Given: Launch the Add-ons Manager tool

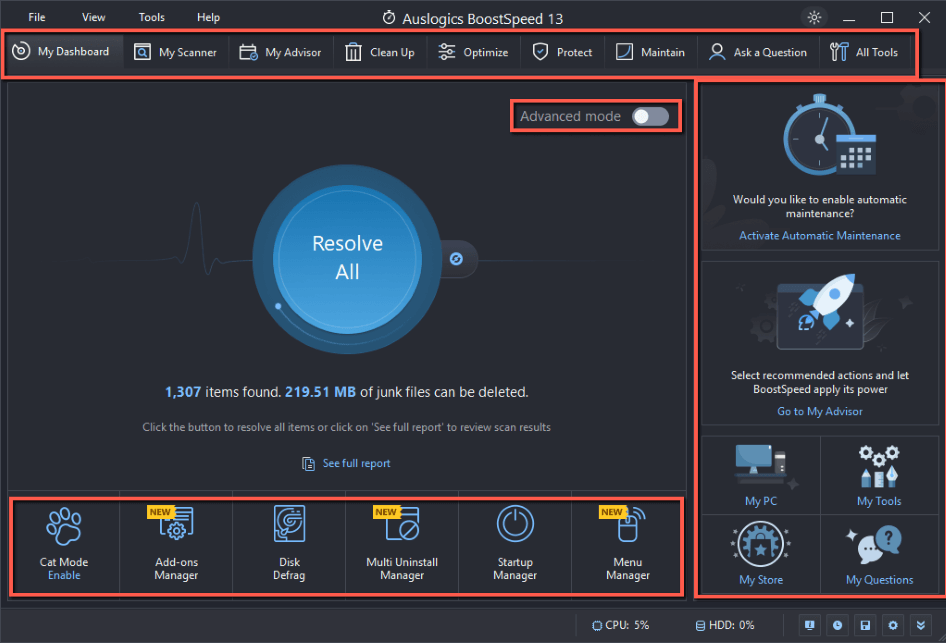Looking at the screenshot, I should 176,543.
